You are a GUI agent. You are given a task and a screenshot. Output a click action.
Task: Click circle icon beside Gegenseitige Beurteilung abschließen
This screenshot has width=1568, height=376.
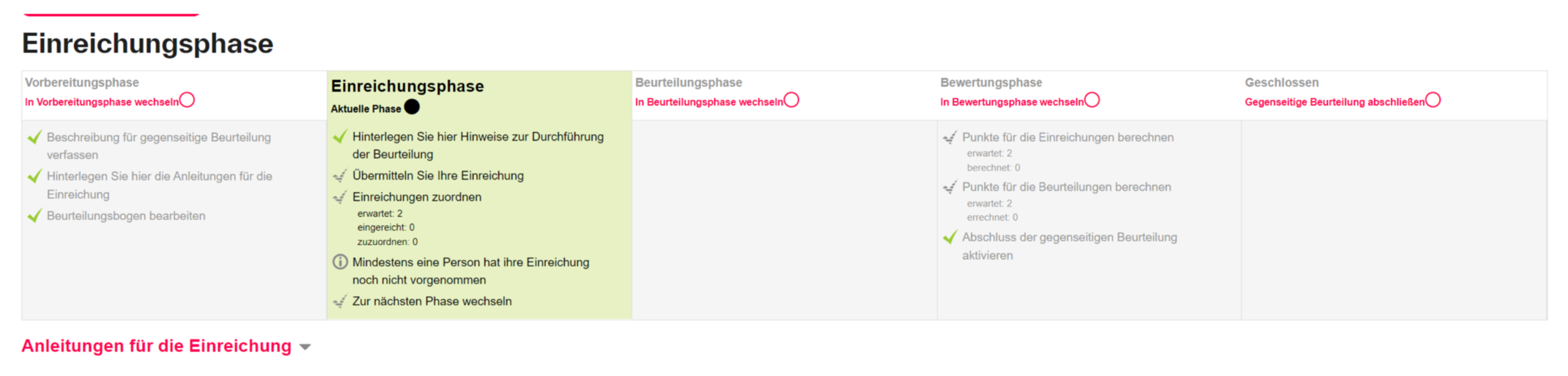[1433, 100]
